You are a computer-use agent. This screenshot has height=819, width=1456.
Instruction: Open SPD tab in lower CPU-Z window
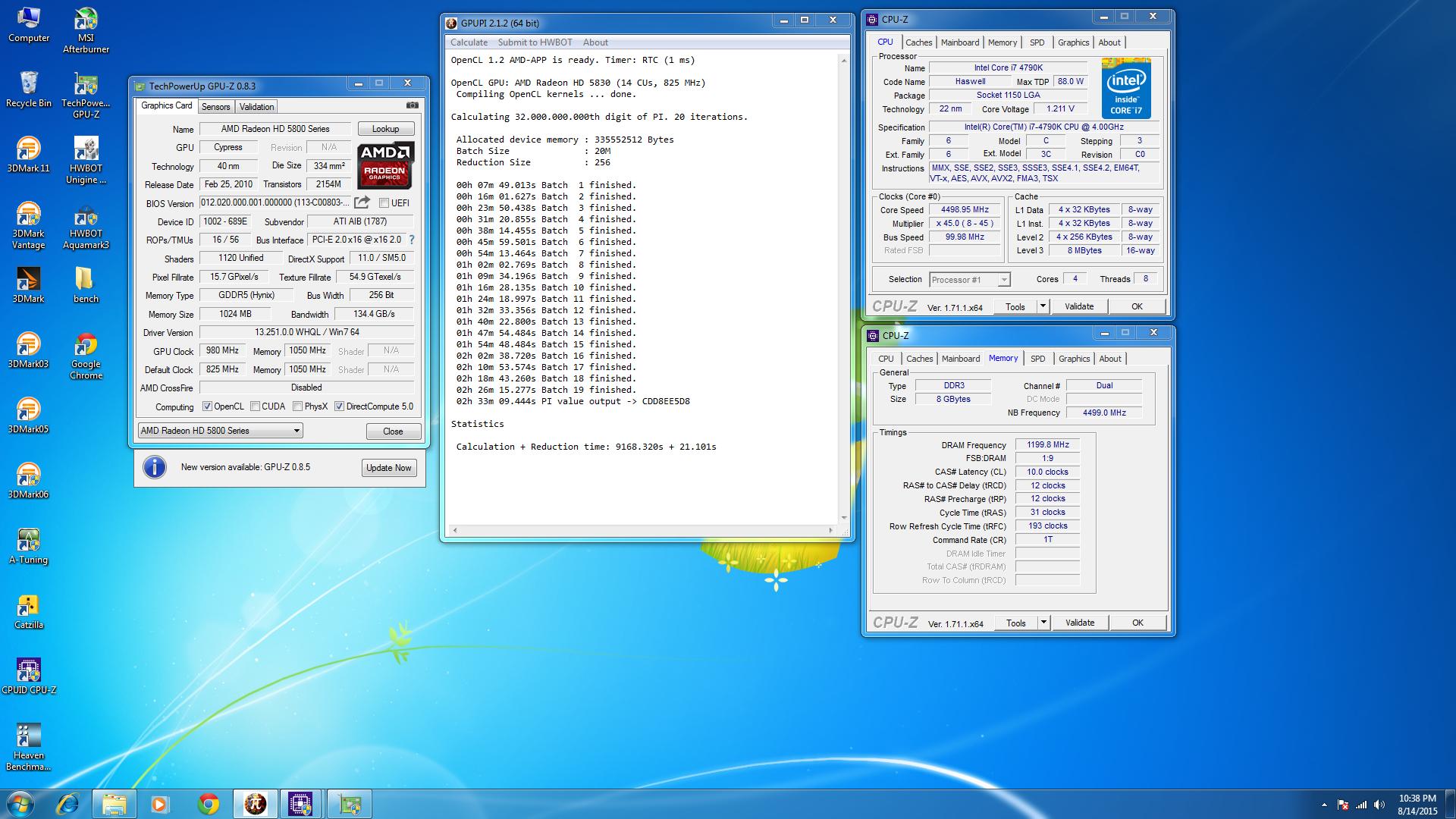pos(1037,359)
